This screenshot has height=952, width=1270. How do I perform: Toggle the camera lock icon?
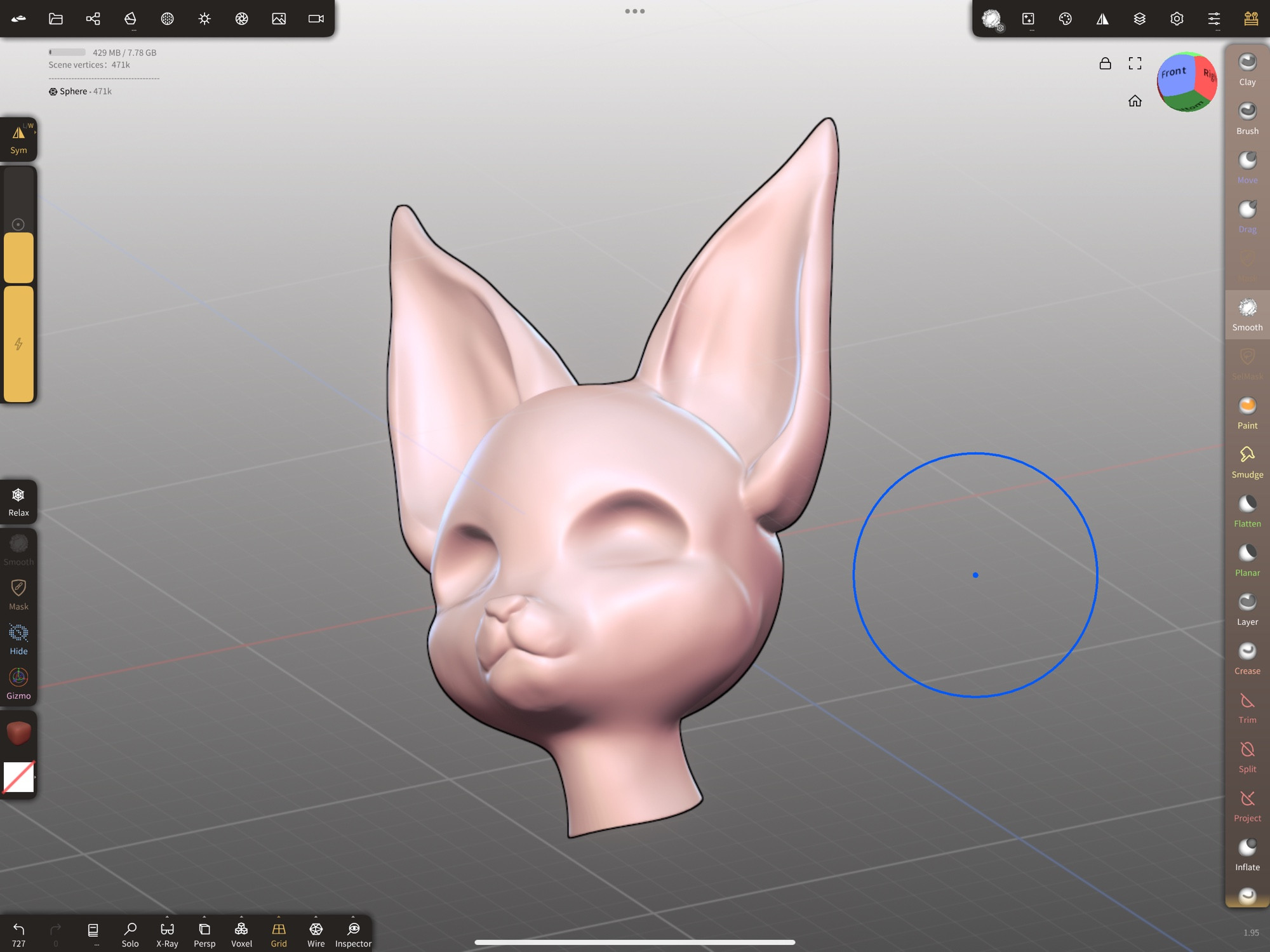click(1105, 63)
